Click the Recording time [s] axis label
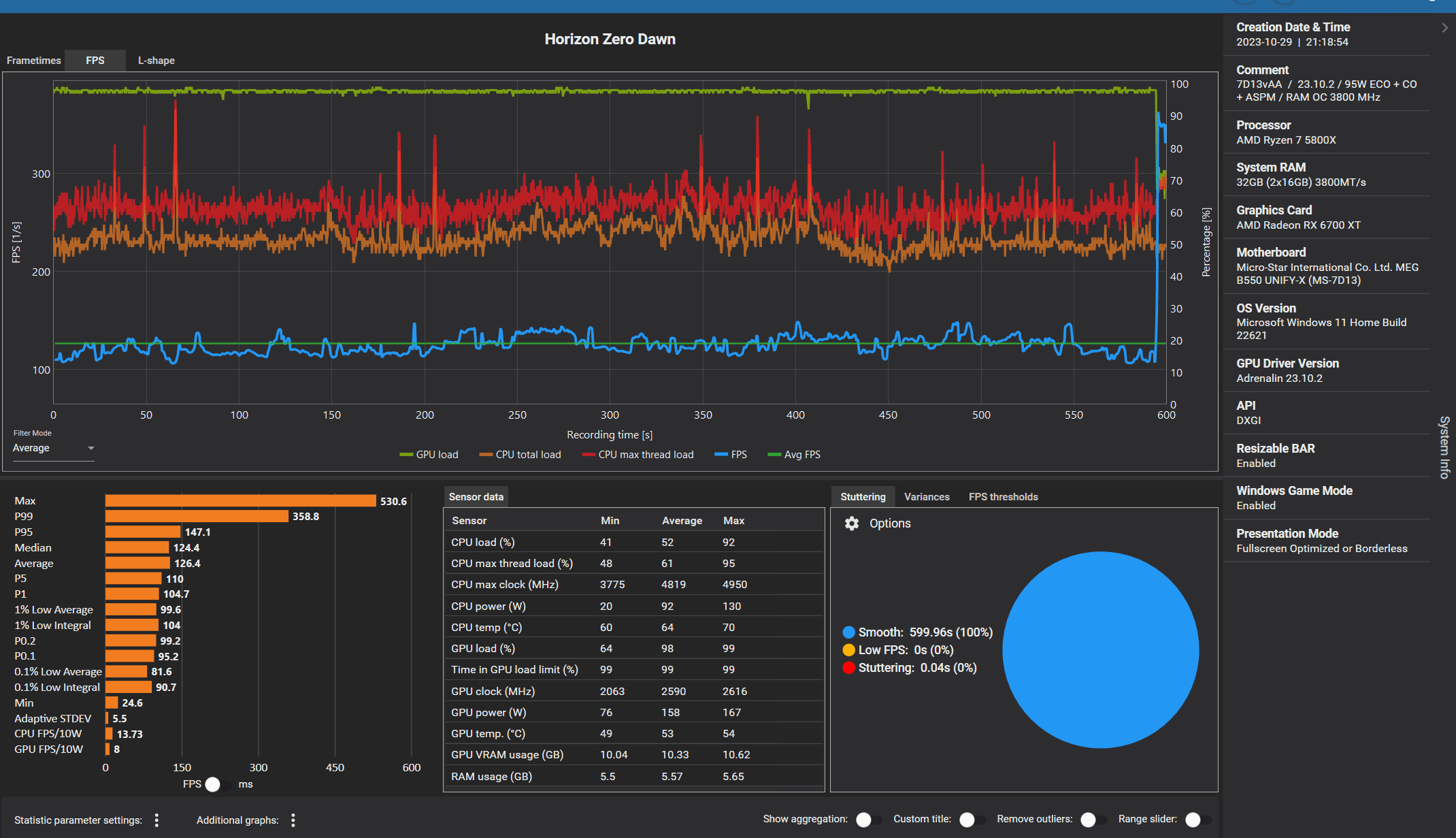Image resolution: width=1456 pixels, height=838 pixels. [610, 435]
